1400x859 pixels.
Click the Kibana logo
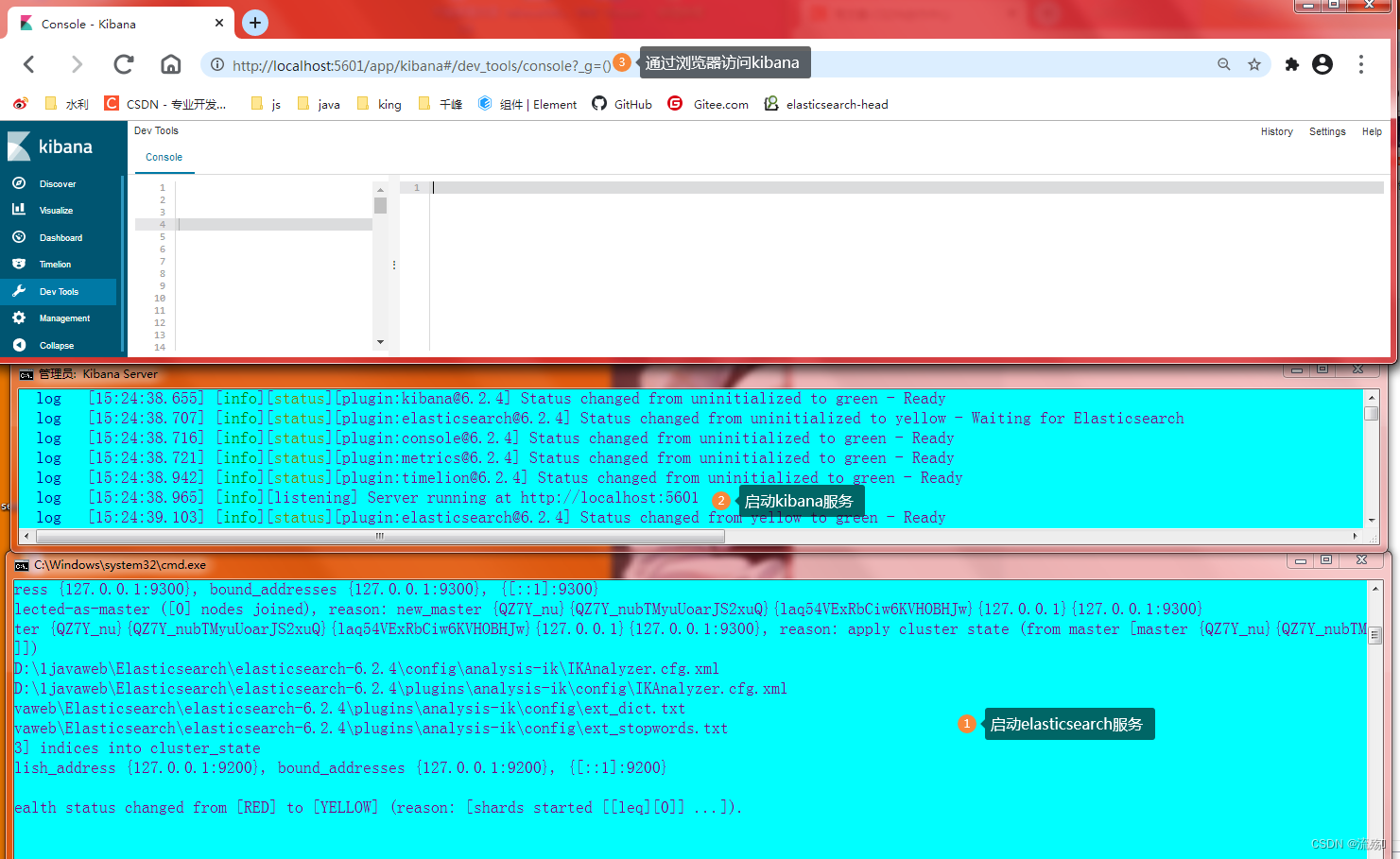[x=50, y=146]
